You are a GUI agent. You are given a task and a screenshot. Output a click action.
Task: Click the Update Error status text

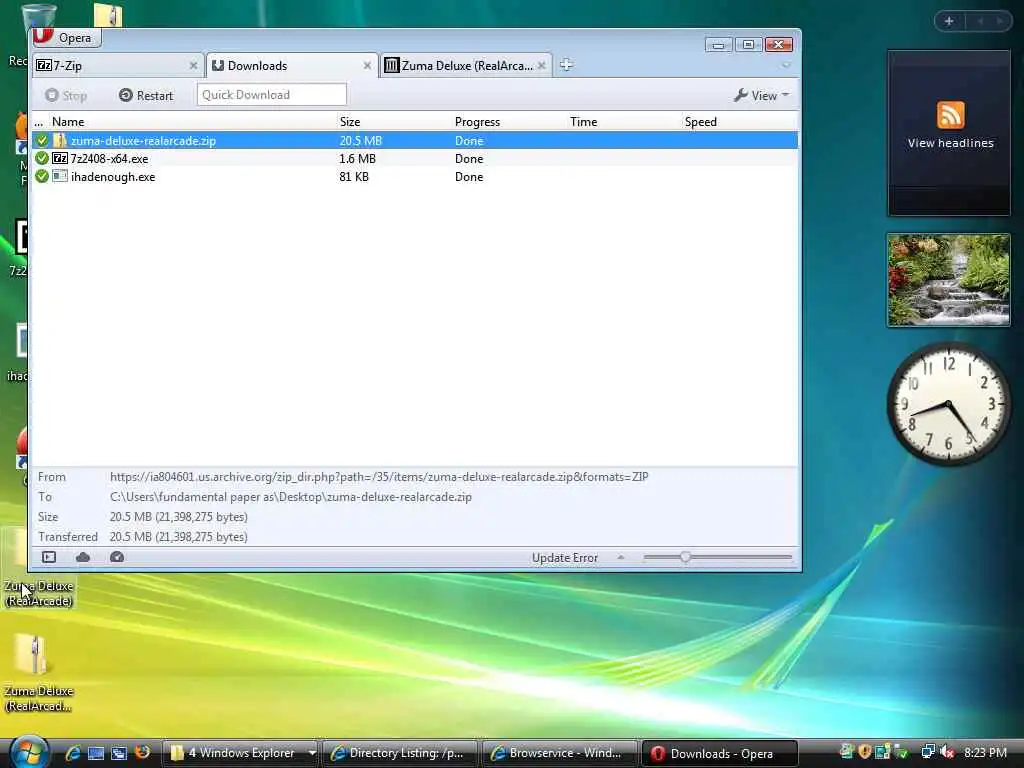point(565,558)
